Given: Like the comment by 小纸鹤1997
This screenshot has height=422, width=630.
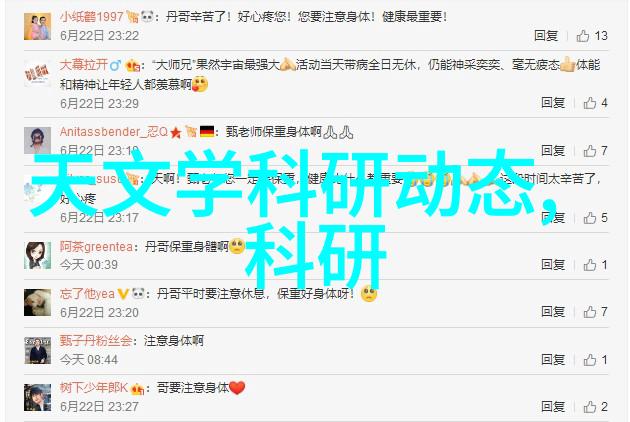Looking at the screenshot, I should (583, 36).
